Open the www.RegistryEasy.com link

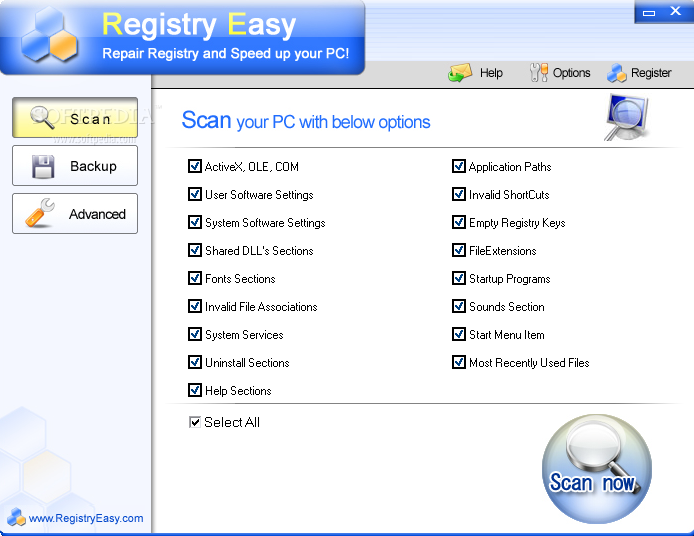click(x=86, y=518)
